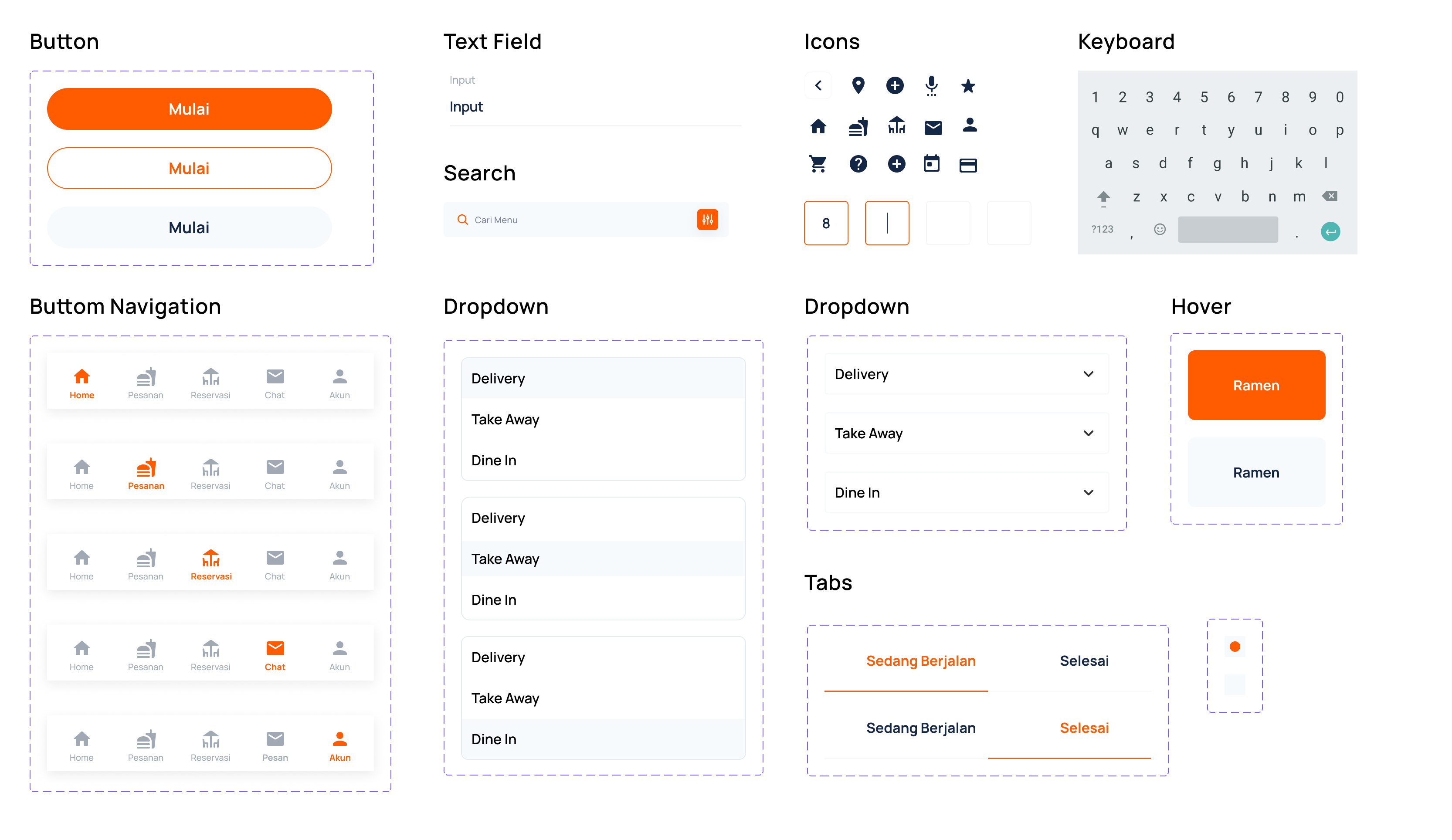This screenshot has width=1452, height=840.
Task: Click the light gray Ramen button
Action: tap(1256, 472)
